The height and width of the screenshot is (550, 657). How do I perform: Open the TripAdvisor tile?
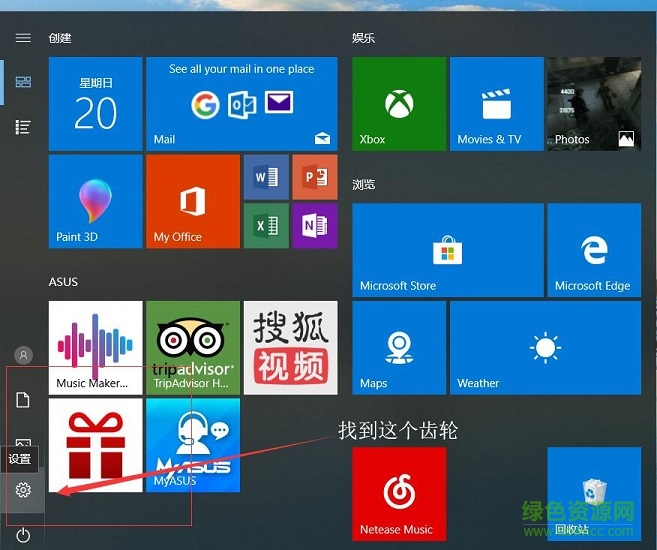[193, 348]
